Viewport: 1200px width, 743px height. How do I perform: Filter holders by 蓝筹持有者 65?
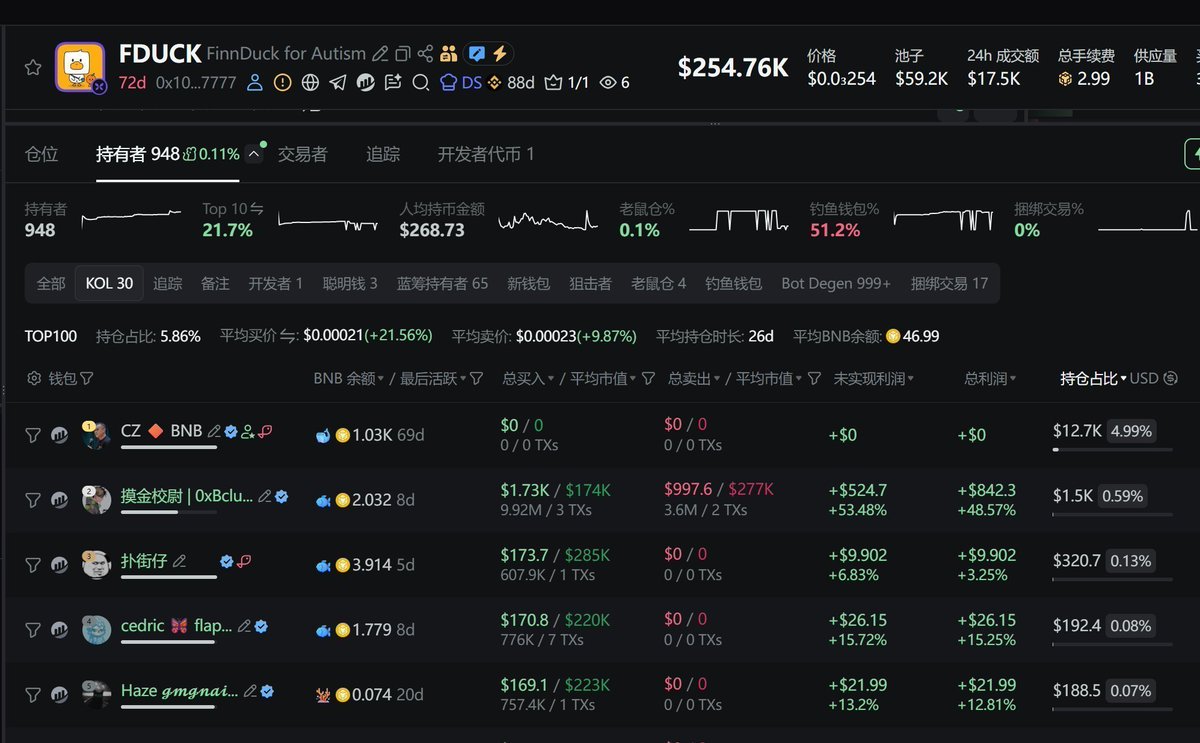point(442,283)
